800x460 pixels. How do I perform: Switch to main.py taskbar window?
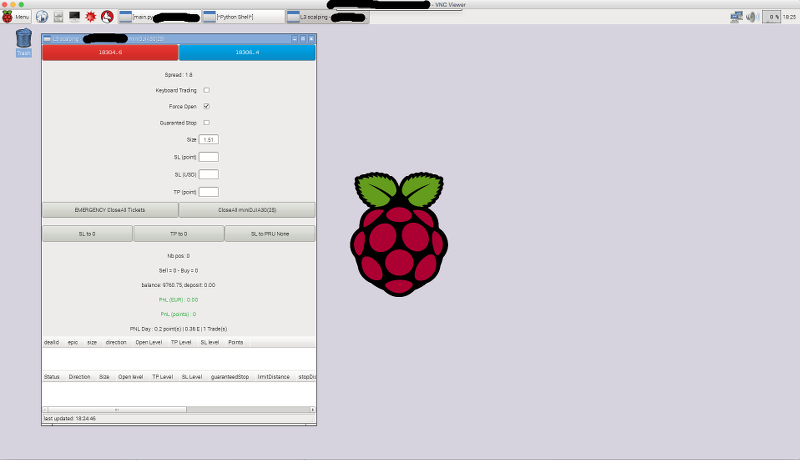click(158, 17)
